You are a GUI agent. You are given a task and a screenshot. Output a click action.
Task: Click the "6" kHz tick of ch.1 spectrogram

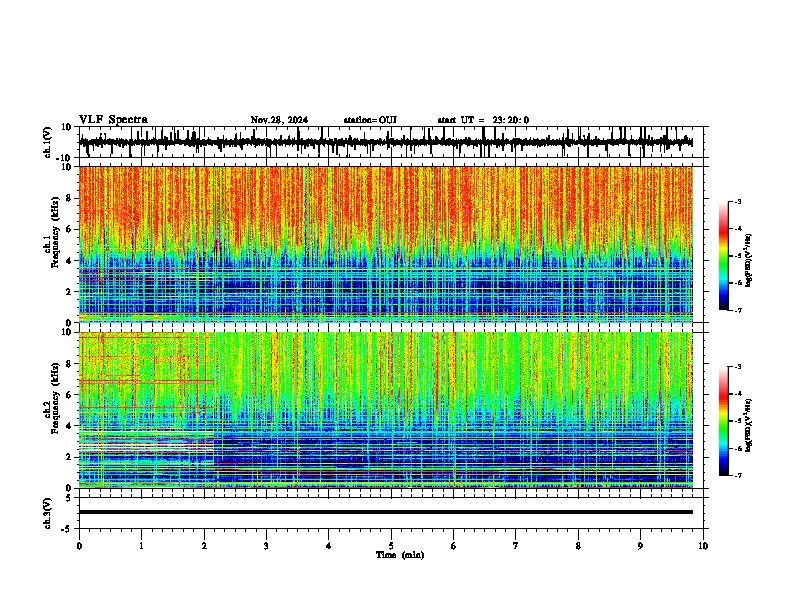coord(70,229)
